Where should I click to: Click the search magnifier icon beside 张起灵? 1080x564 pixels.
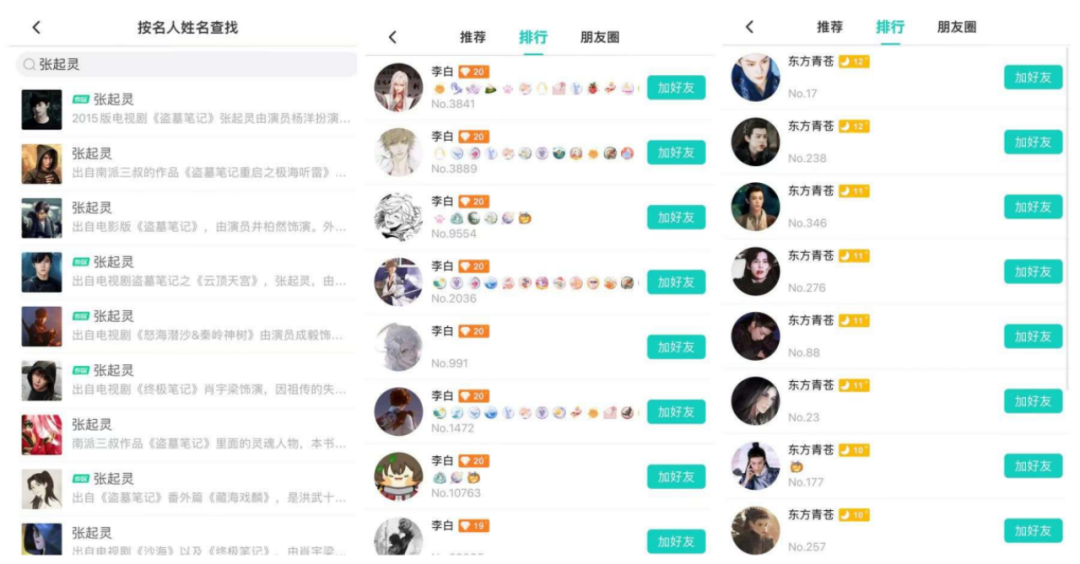pyautogui.click(x=29, y=64)
